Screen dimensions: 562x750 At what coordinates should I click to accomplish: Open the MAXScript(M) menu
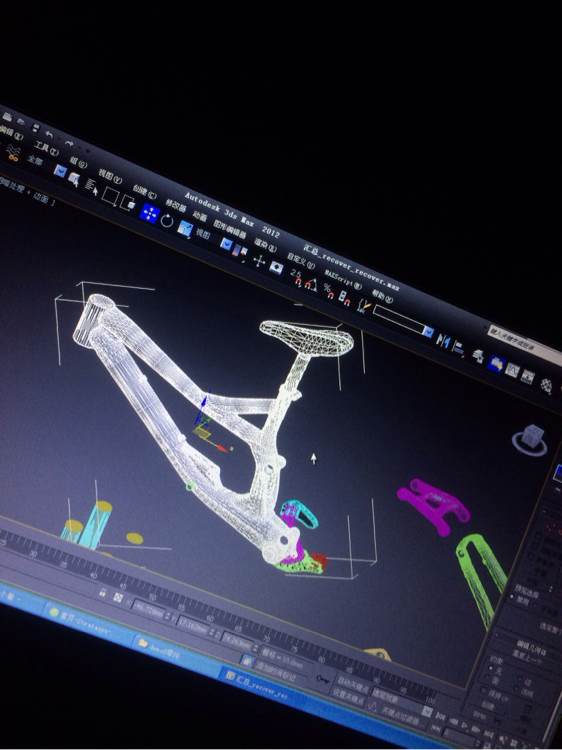(x=343, y=279)
